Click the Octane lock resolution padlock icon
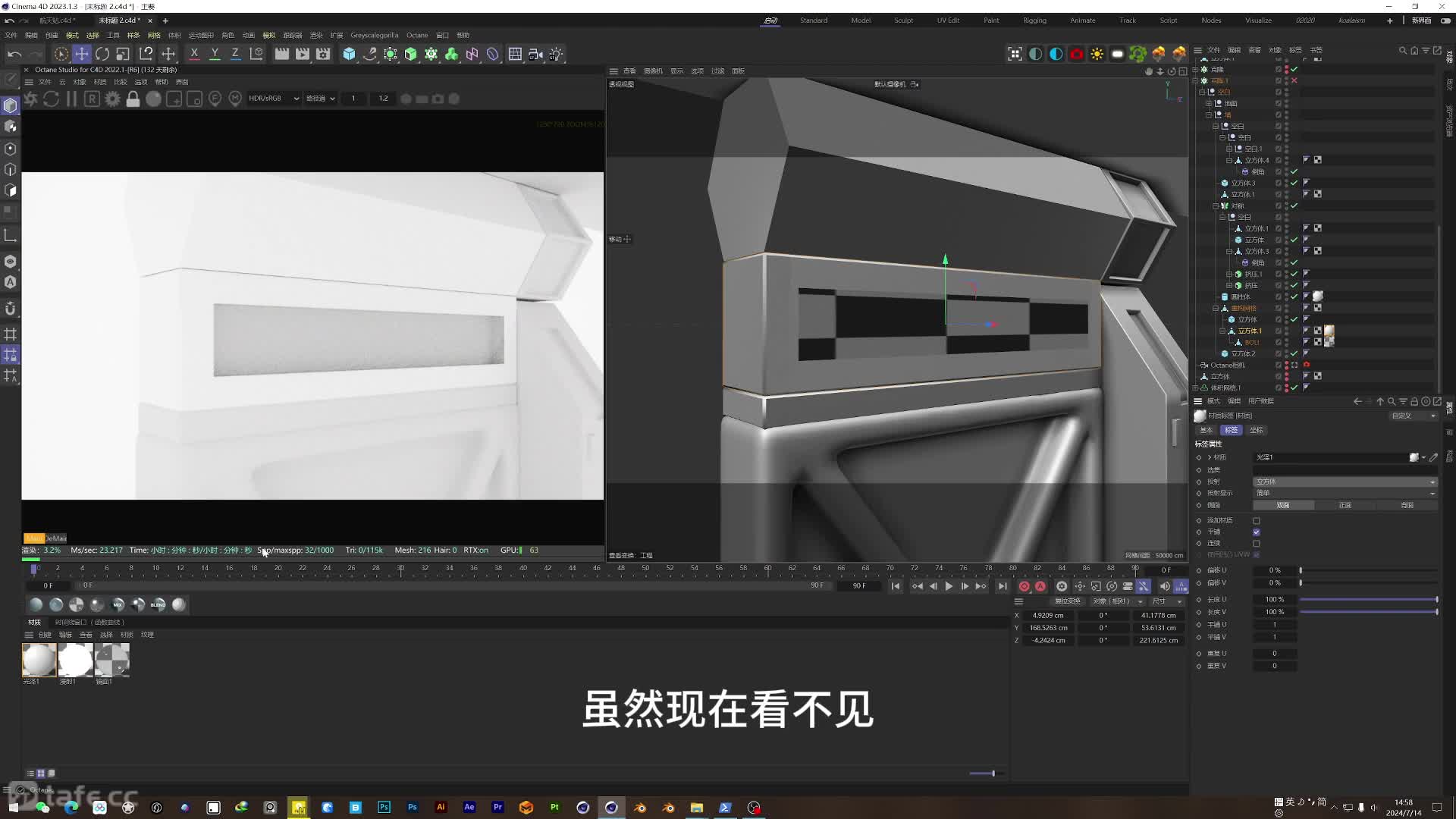 pyautogui.click(x=133, y=99)
